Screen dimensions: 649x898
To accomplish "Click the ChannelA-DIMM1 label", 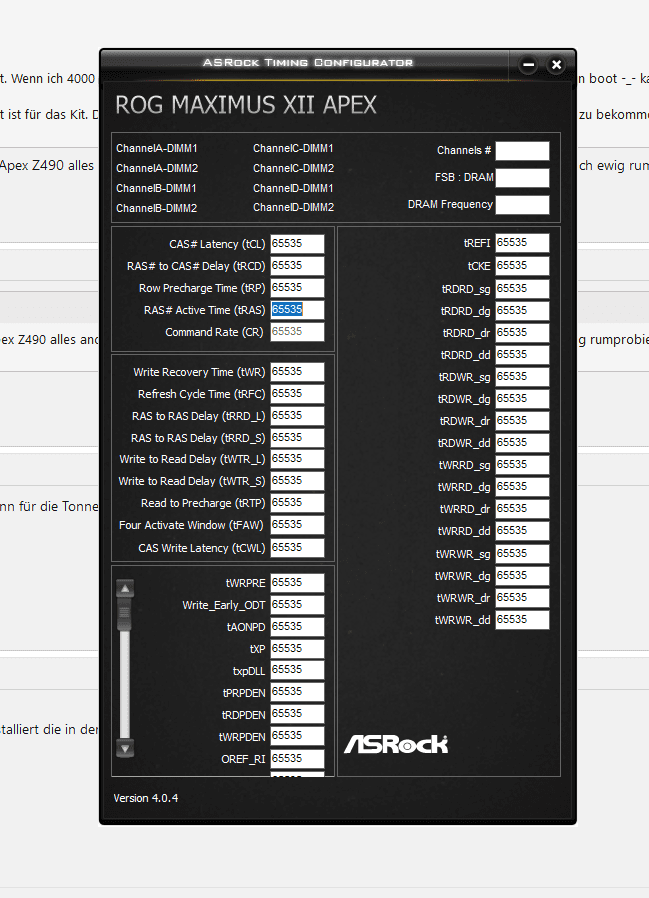I will [x=156, y=148].
